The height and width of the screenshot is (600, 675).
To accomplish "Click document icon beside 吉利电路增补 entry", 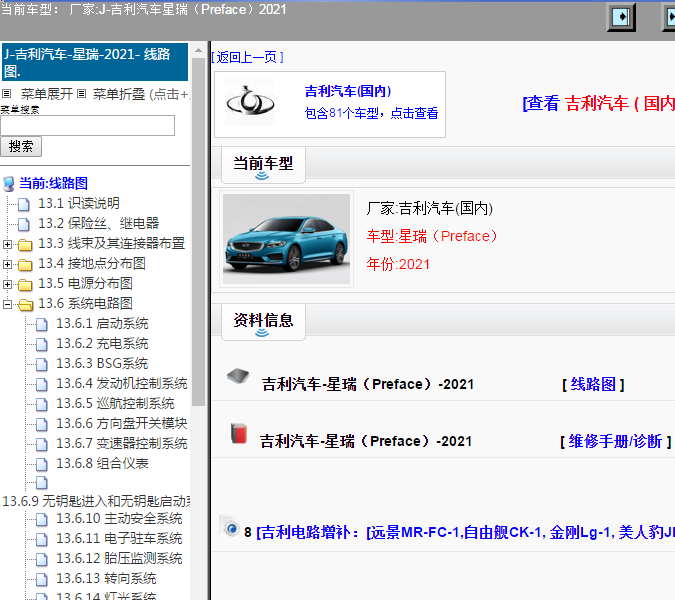I will tap(230, 526).
